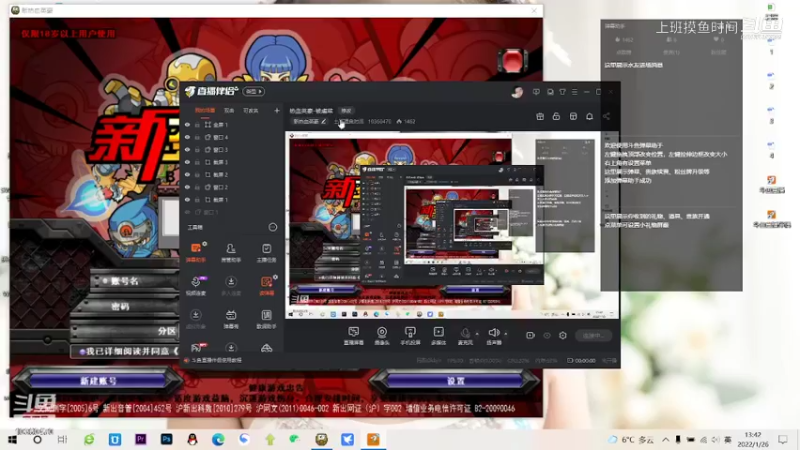Hide the 窗口 4 source with eye icon
This screenshot has height=450, width=800.
pyautogui.click(x=187, y=137)
